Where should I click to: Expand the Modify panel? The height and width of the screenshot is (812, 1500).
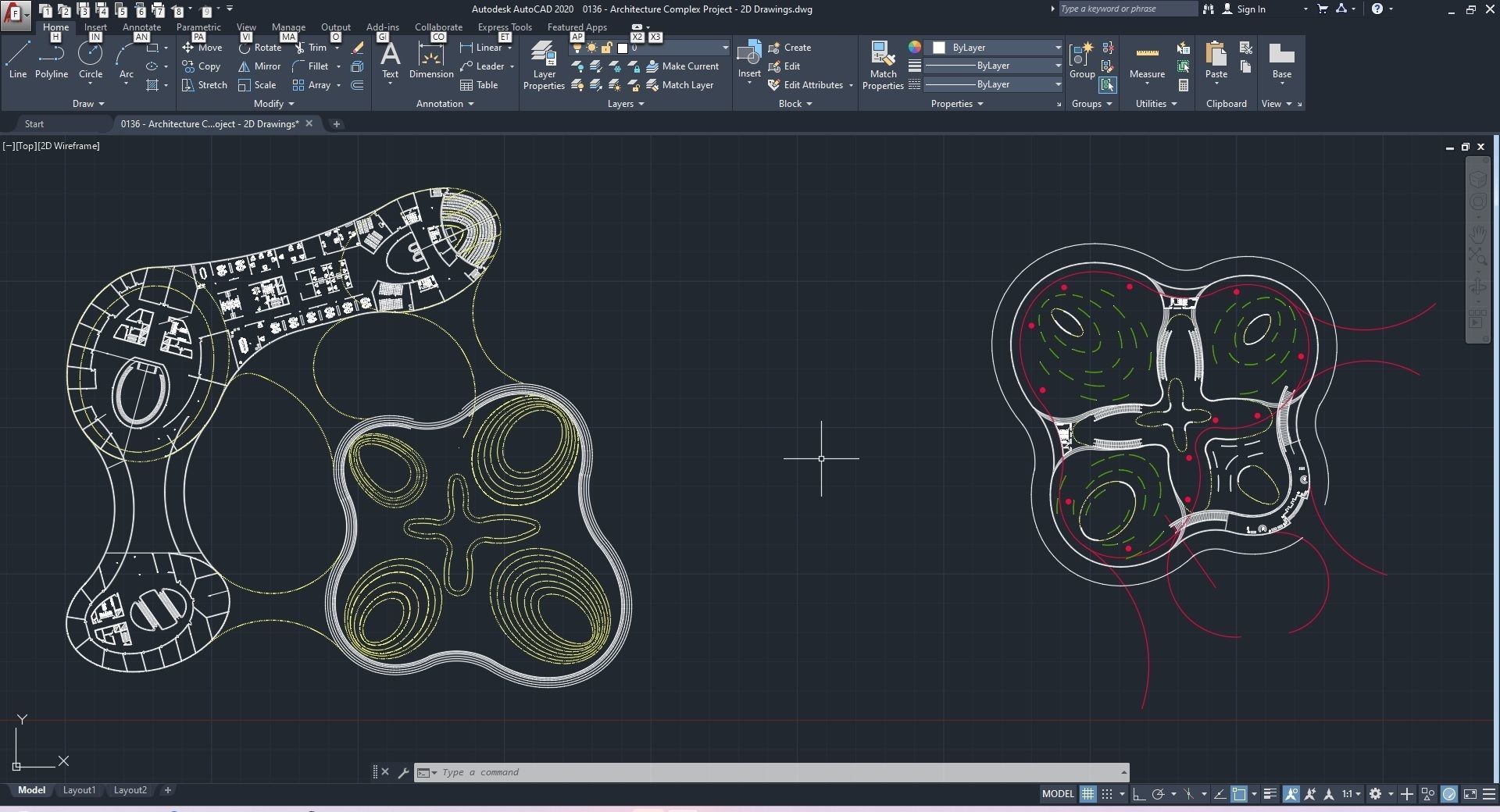274,104
